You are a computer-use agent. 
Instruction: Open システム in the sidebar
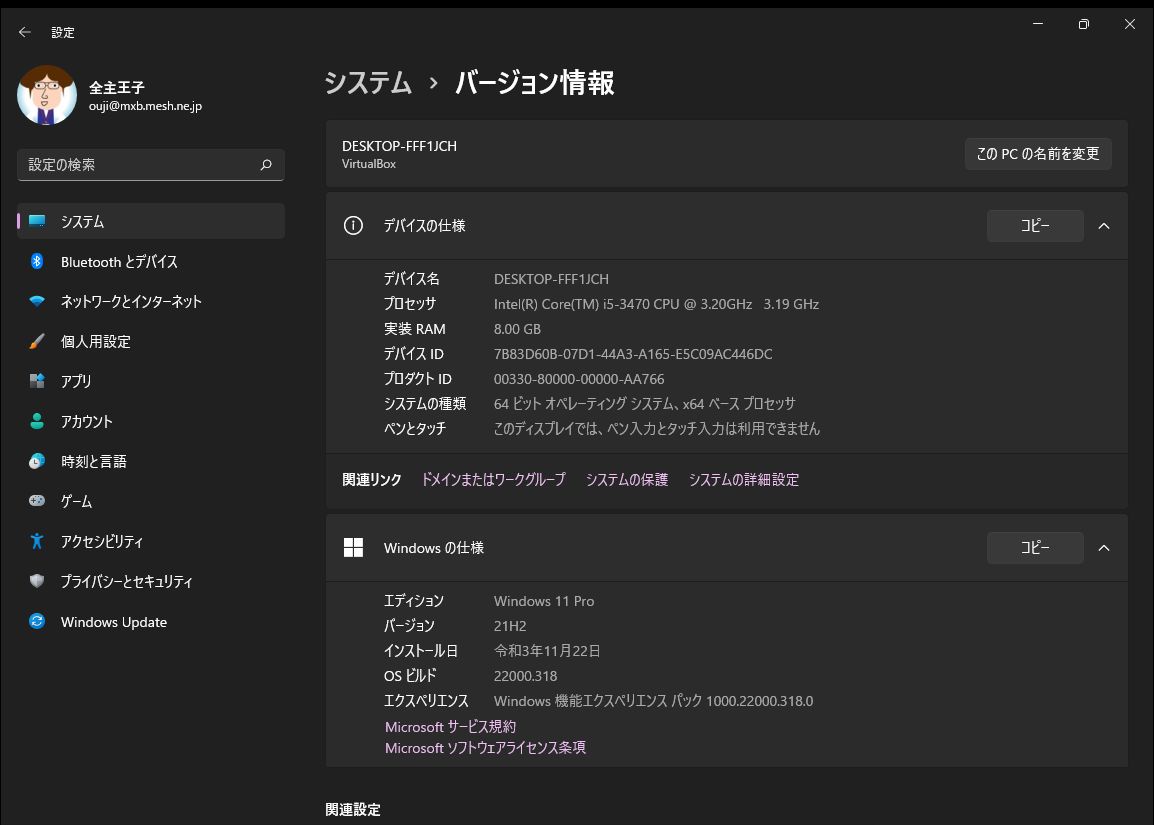click(x=151, y=221)
